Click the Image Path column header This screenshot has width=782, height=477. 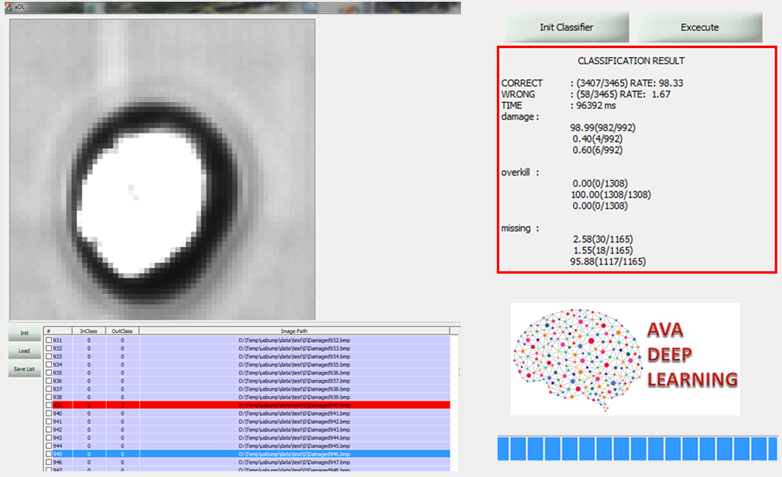point(294,331)
